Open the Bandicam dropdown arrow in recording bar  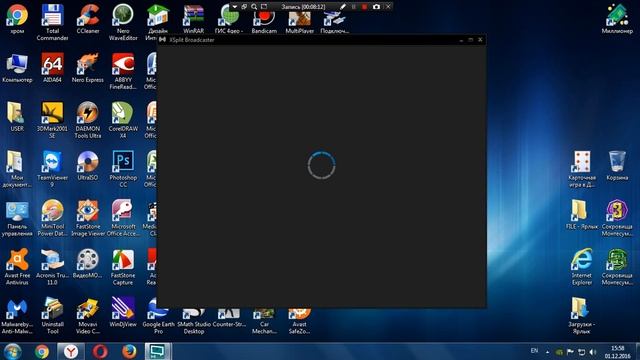(235, 7)
